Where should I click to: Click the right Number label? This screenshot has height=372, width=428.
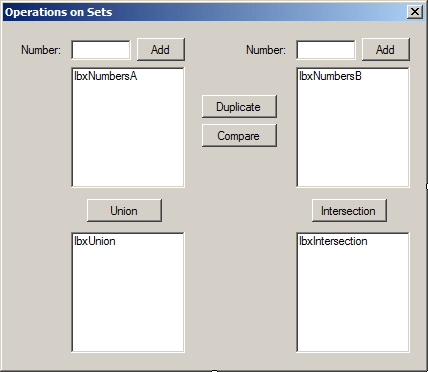(x=266, y=50)
